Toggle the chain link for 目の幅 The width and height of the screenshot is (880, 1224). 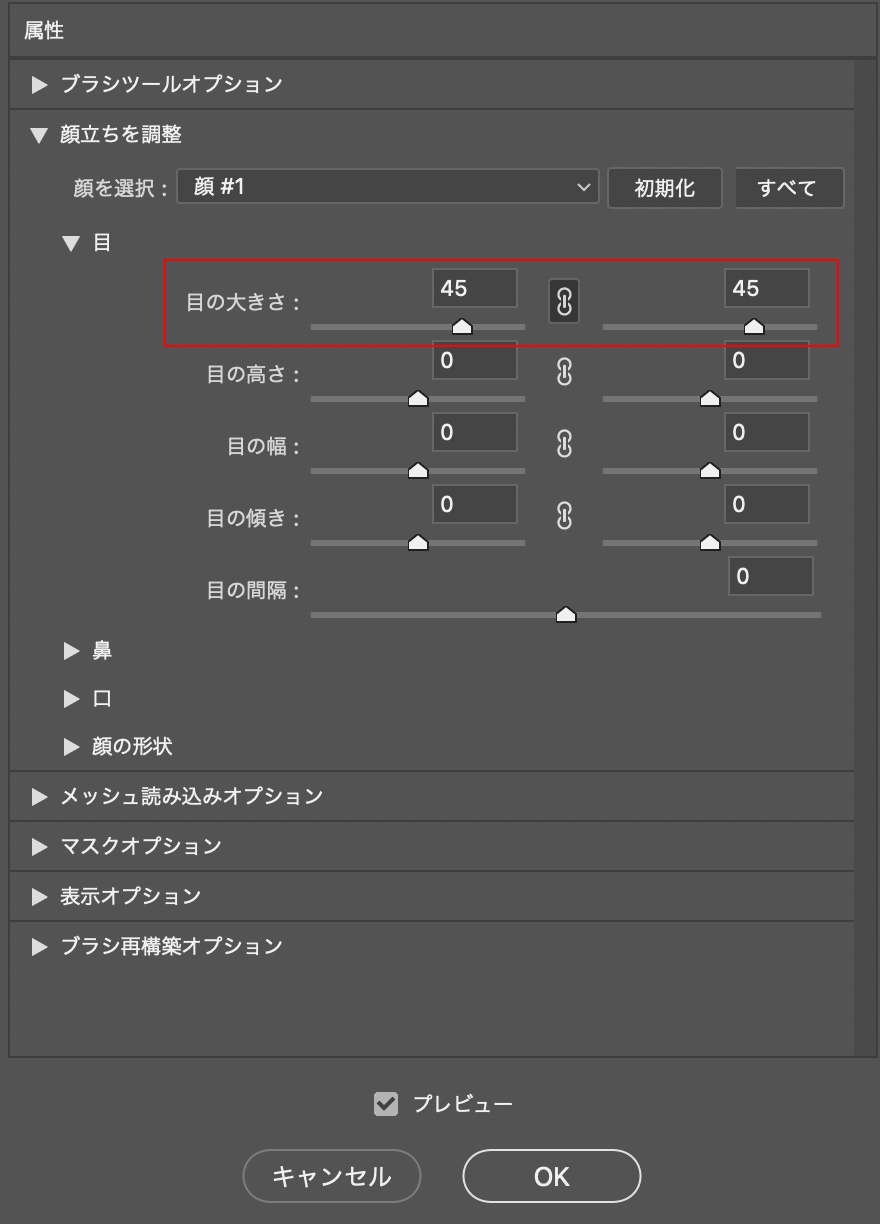tap(564, 445)
